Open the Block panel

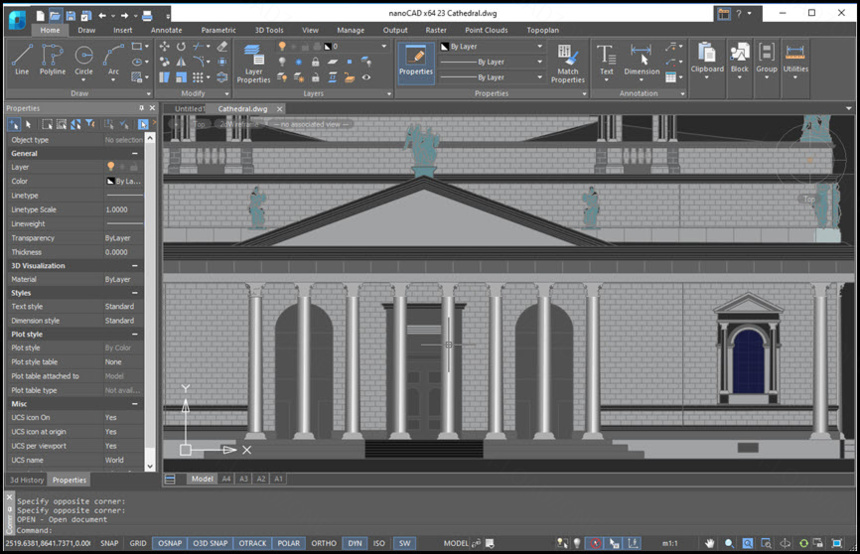(x=739, y=60)
